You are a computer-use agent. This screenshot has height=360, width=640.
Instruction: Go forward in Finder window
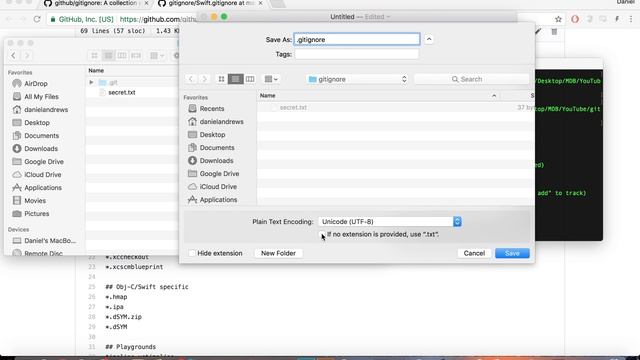27,56
